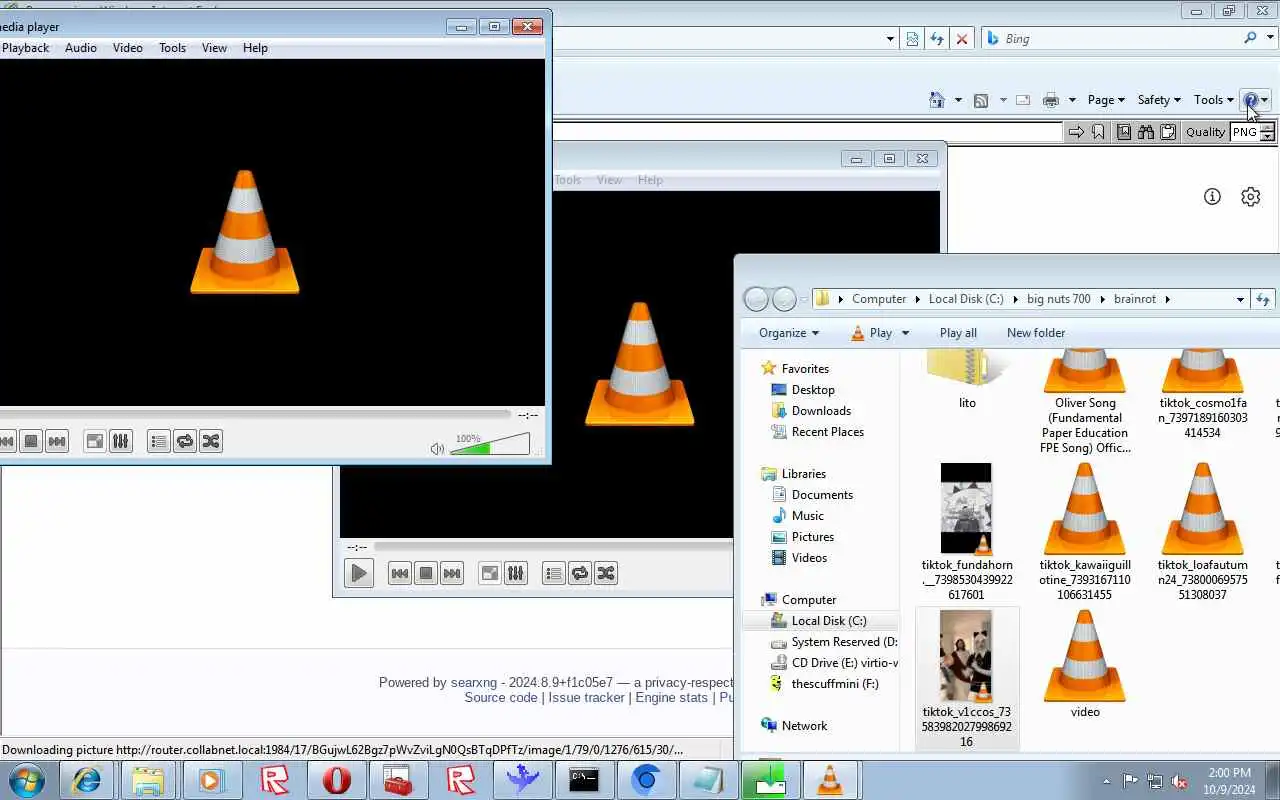The height and width of the screenshot is (800, 1280).
Task: Click Play all in Explorer toolbar
Action: pos(958,333)
